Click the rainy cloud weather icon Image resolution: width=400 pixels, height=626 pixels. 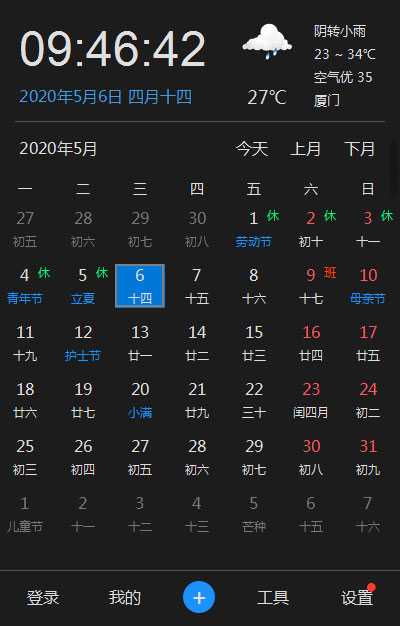(x=267, y=41)
